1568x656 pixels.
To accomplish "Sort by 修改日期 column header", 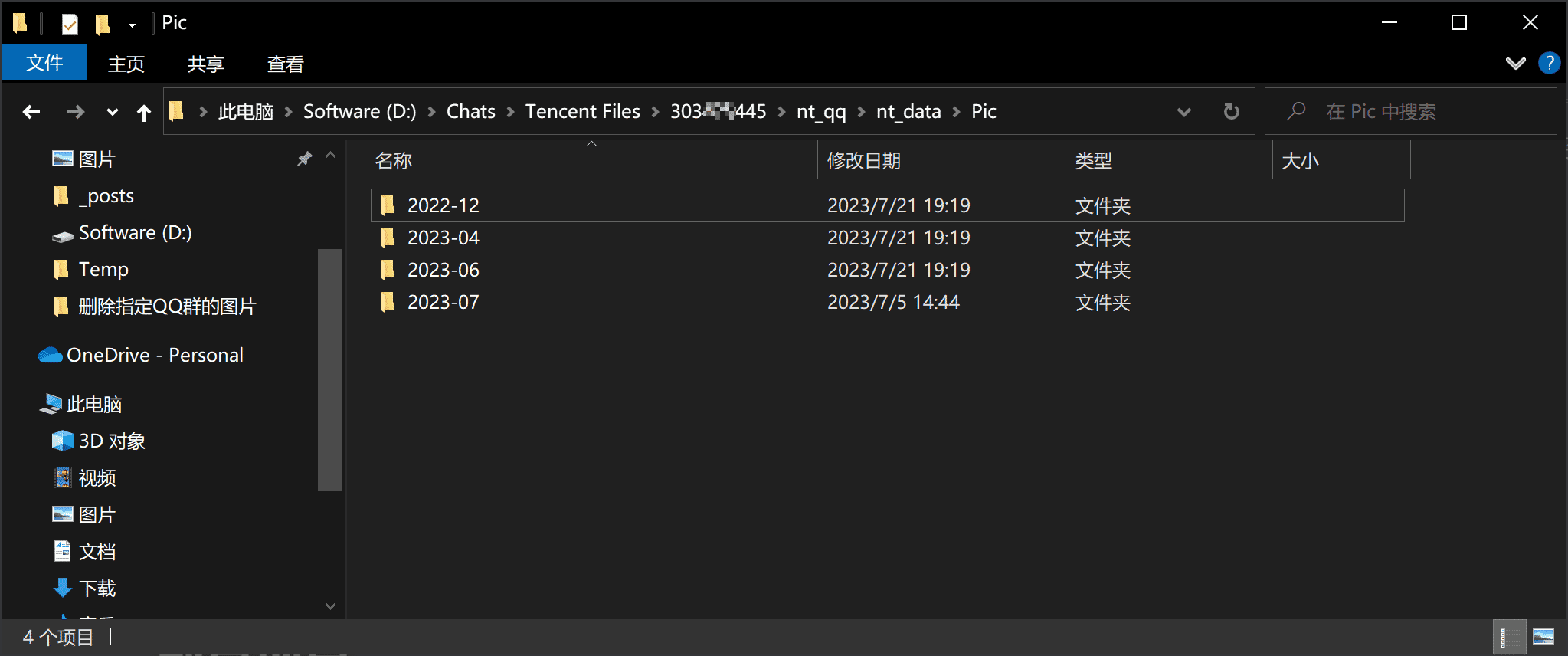I will click(863, 161).
